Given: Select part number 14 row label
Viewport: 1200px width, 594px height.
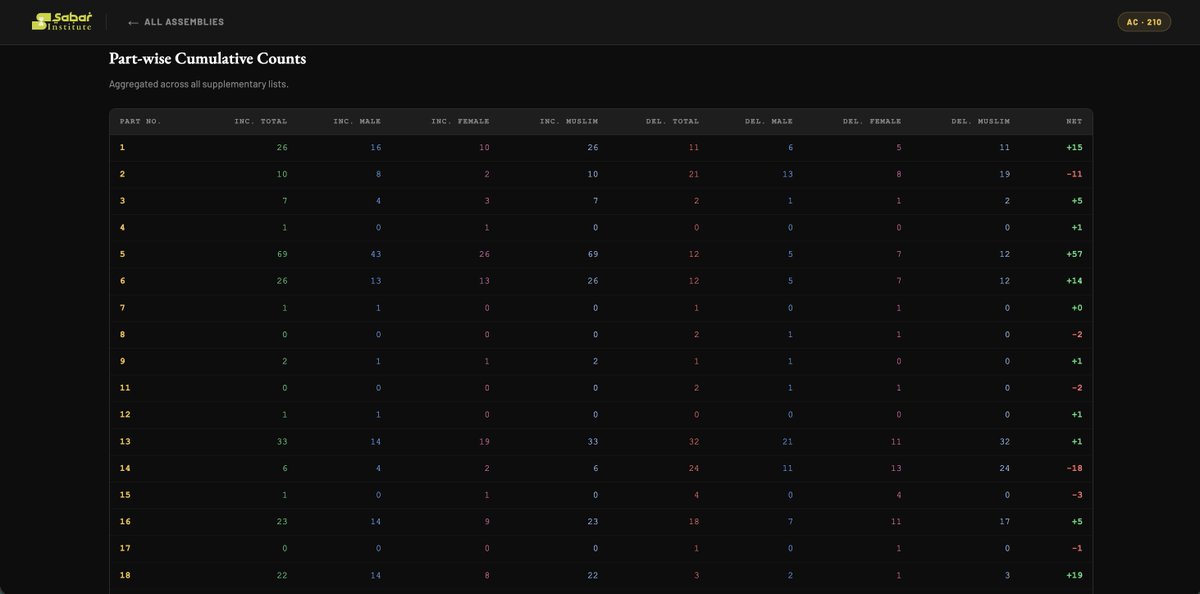Looking at the screenshot, I should (x=125, y=468).
